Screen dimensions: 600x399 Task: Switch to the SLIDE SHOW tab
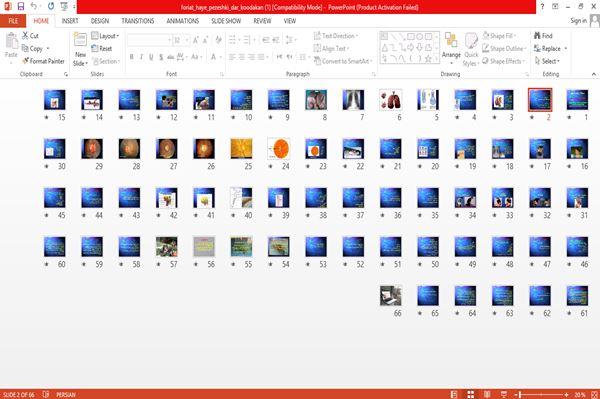[226, 21]
